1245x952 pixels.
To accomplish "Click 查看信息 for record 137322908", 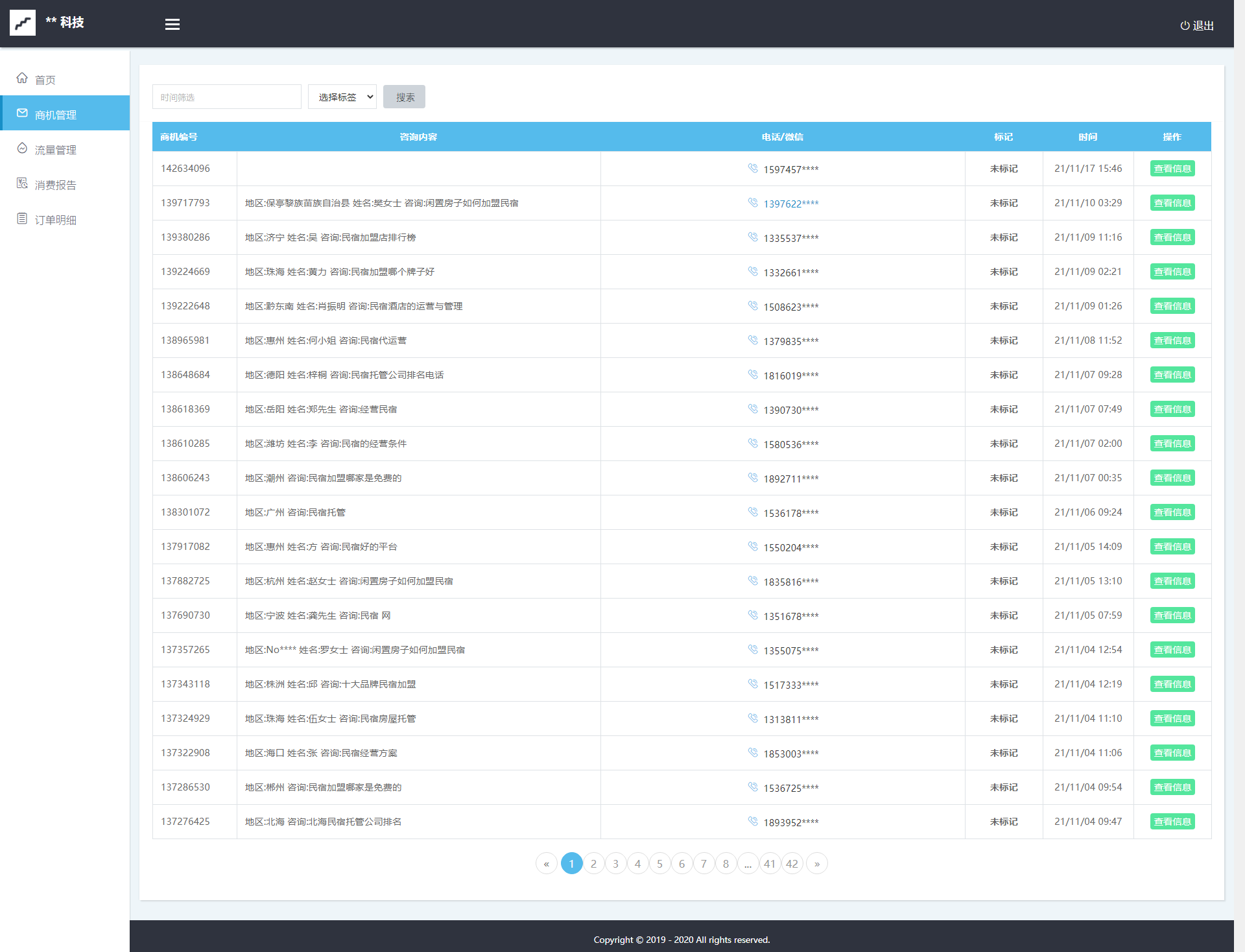I will 1172,753.
